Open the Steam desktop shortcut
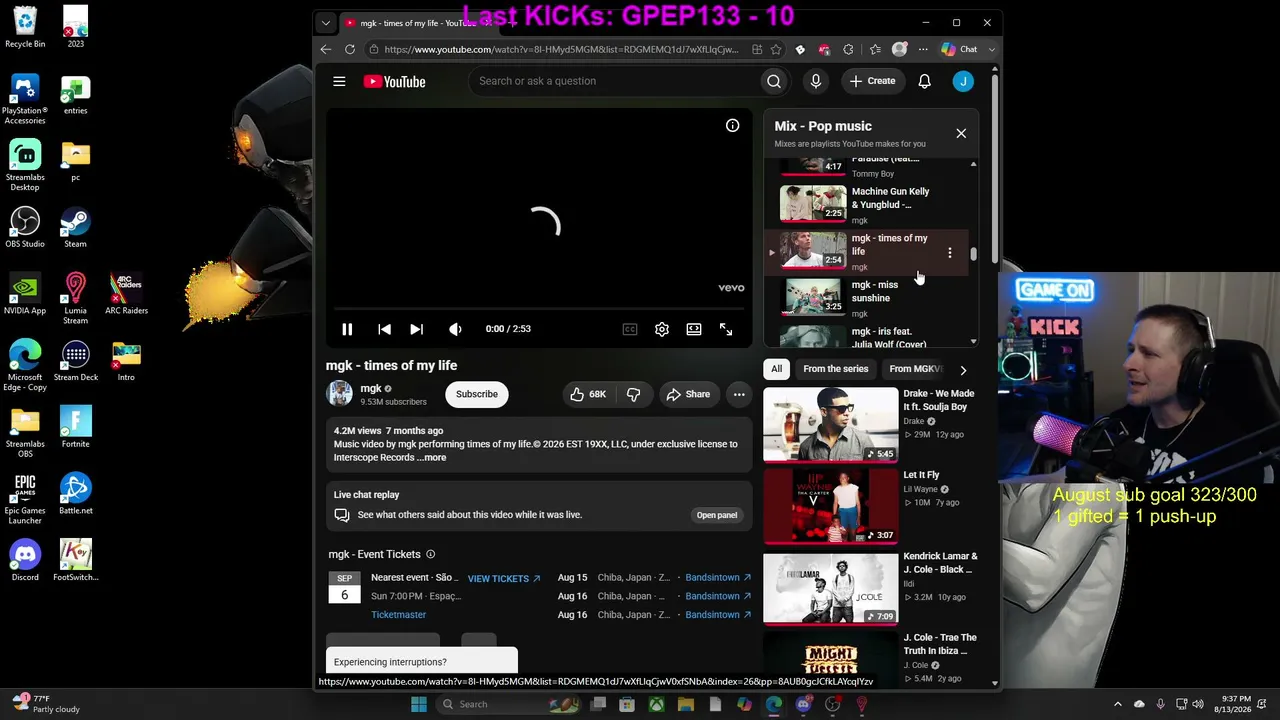Screen dimensions: 1280x720 coord(75,227)
